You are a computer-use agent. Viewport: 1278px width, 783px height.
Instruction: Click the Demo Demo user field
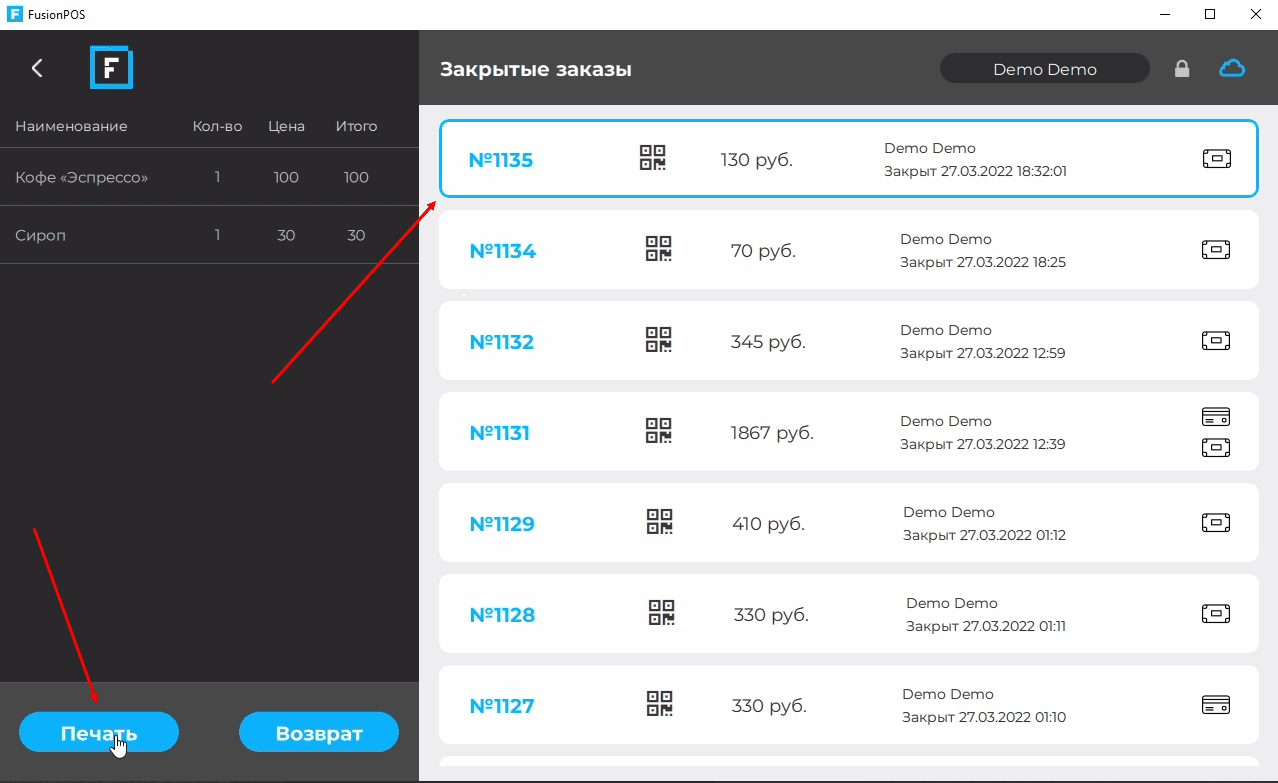pyautogui.click(x=1045, y=69)
